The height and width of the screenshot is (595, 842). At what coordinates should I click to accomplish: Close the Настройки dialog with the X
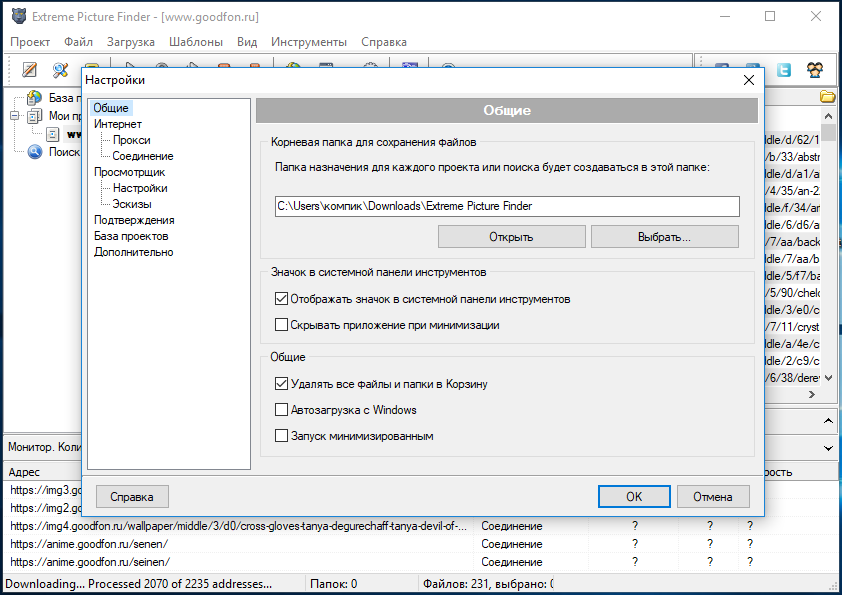[749, 81]
